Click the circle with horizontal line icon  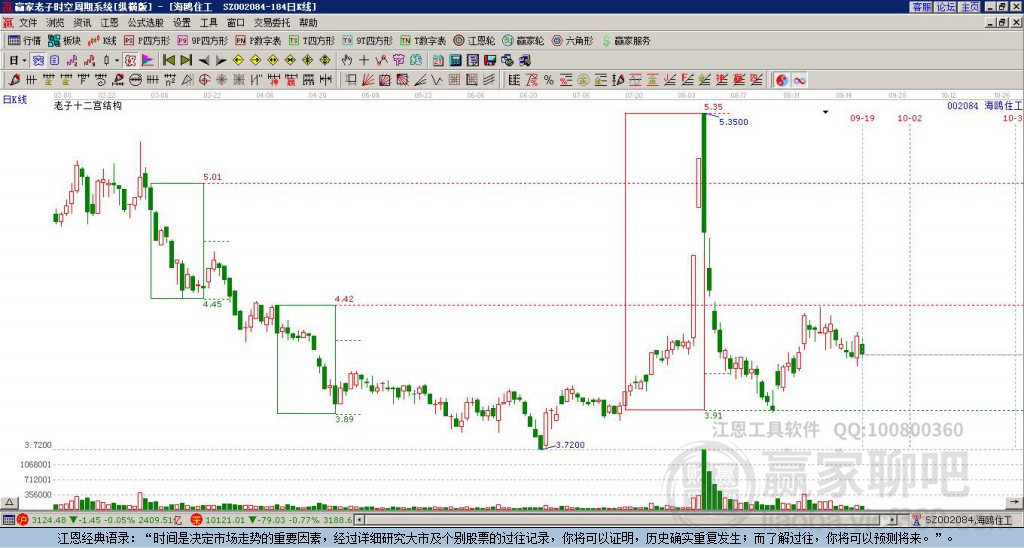(x=135, y=80)
